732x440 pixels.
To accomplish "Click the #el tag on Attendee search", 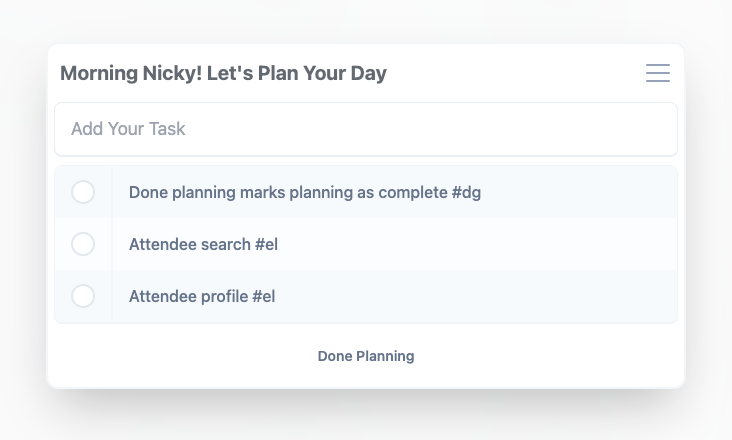I will tap(266, 244).
